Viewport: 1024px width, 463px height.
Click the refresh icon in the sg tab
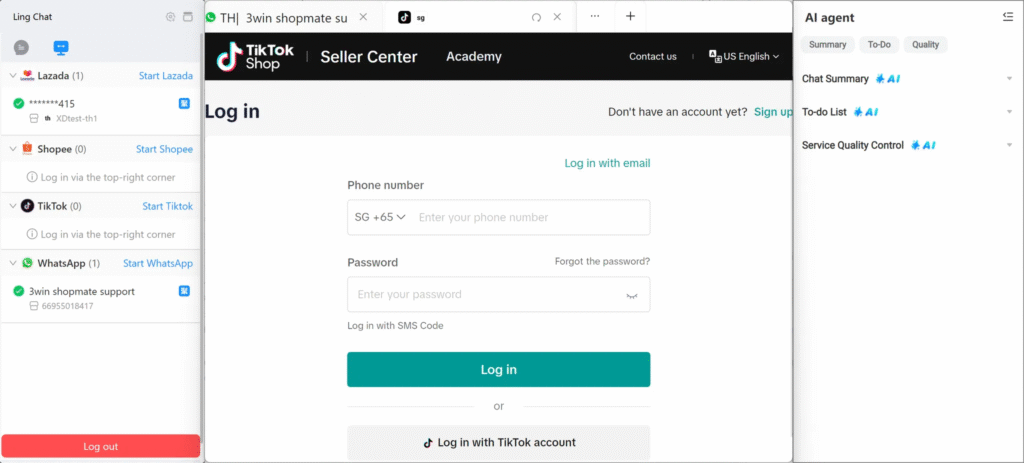tap(536, 18)
